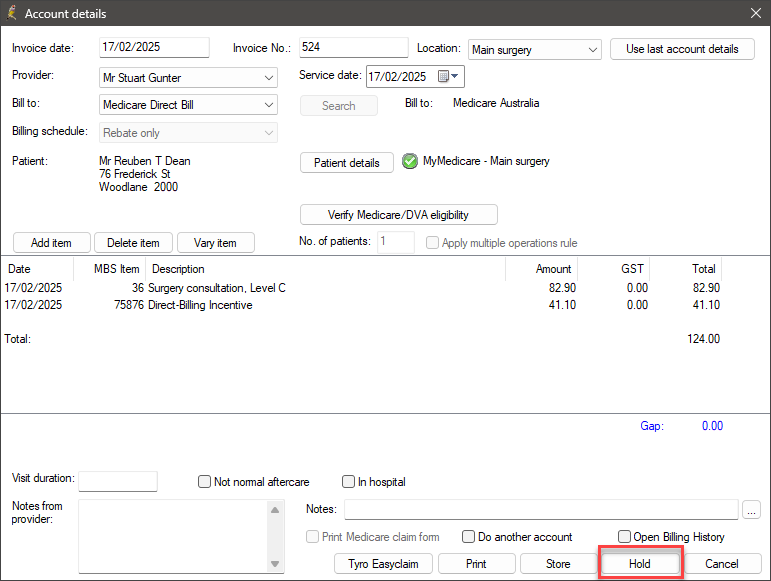771x581 pixels.
Task: Open the Billing schedule dropdown
Action: [268, 133]
